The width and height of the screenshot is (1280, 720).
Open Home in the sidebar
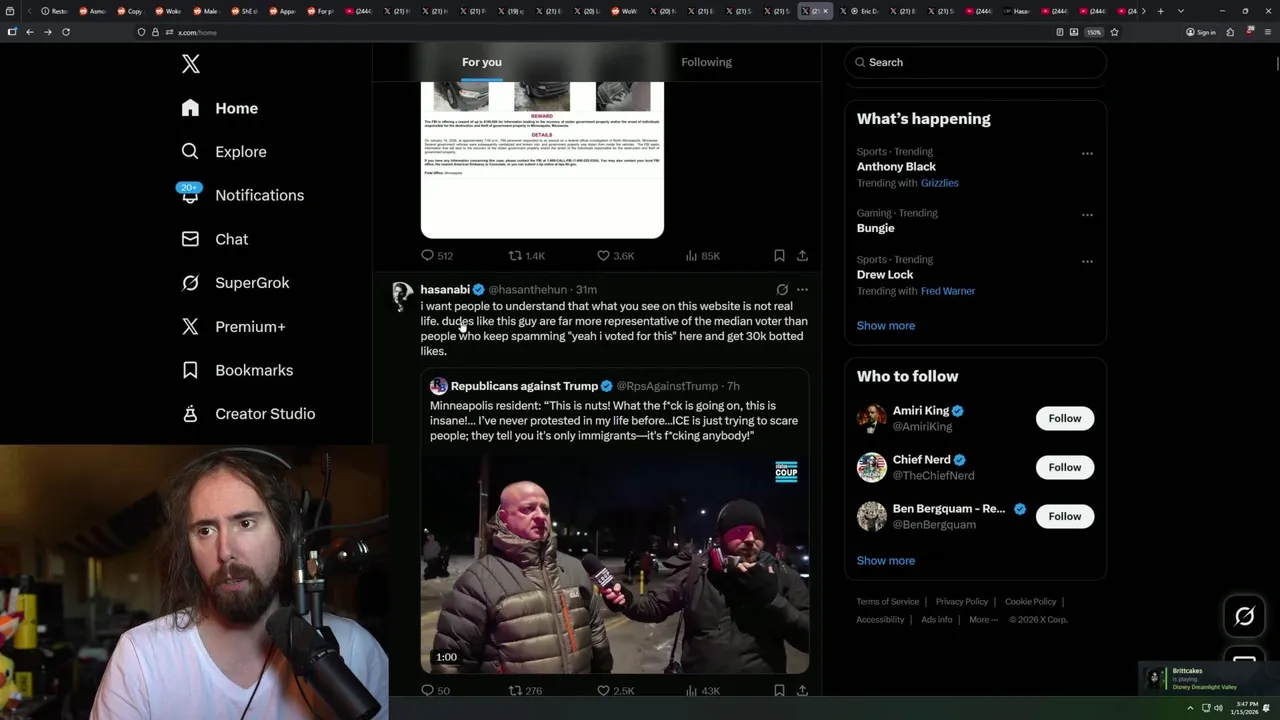tap(220, 108)
